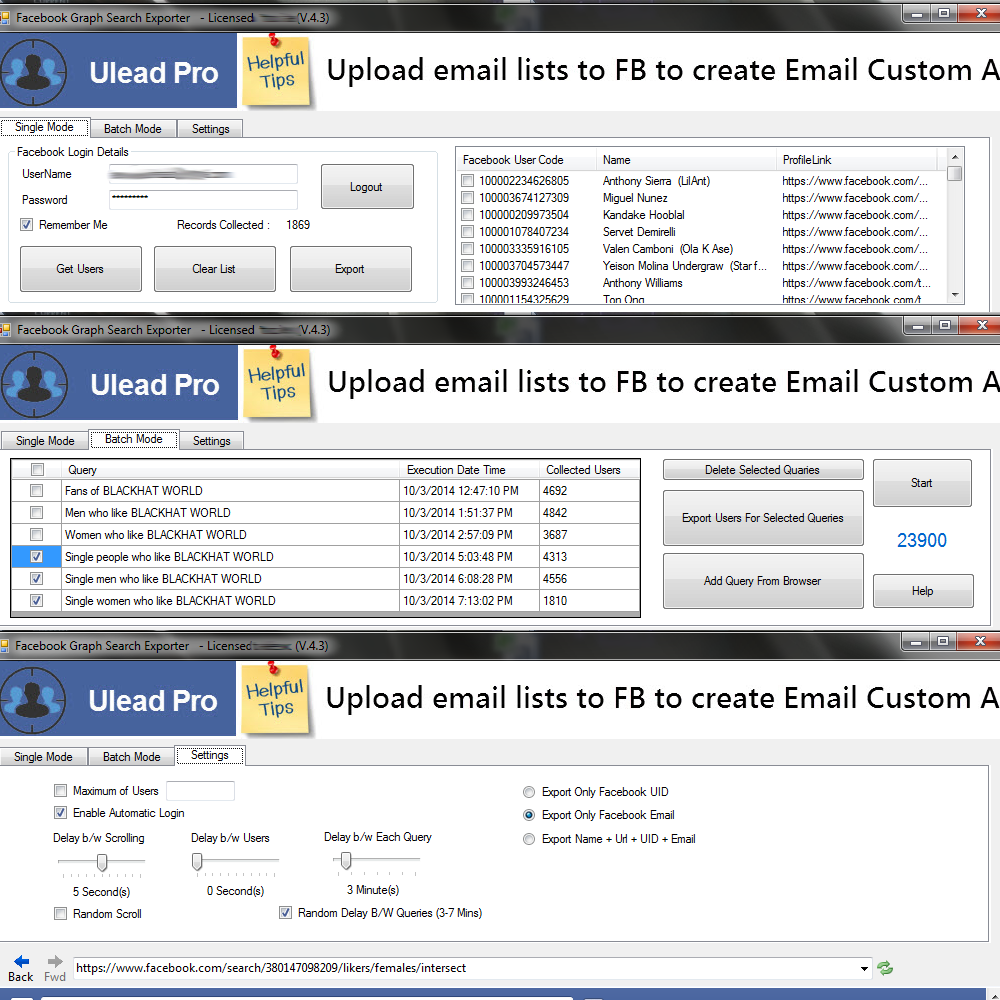Uncheck Single men who like BLACKHAT WORLD
The width and height of the screenshot is (1000, 1000).
[36, 578]
